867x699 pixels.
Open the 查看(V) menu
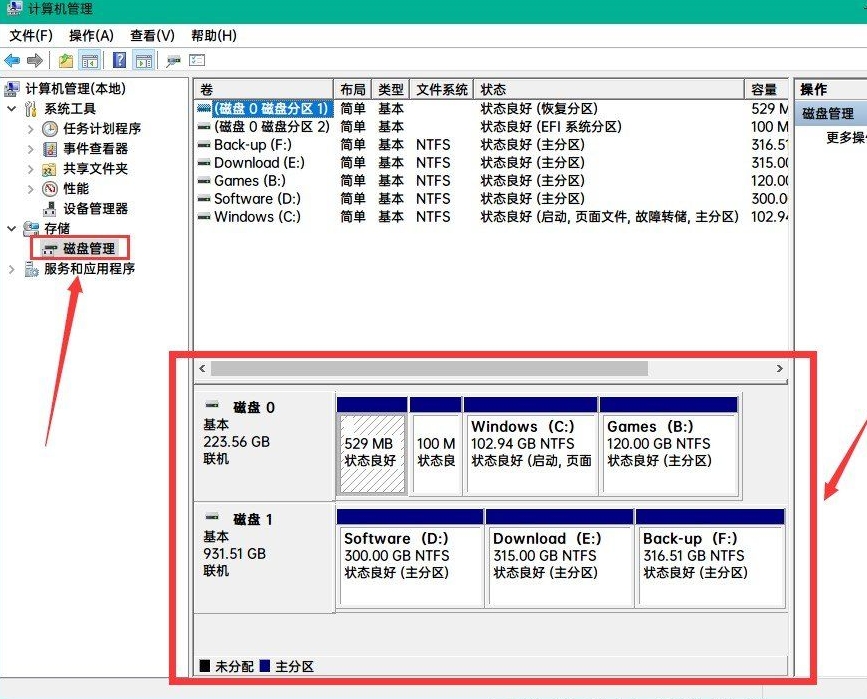[152, 36]
